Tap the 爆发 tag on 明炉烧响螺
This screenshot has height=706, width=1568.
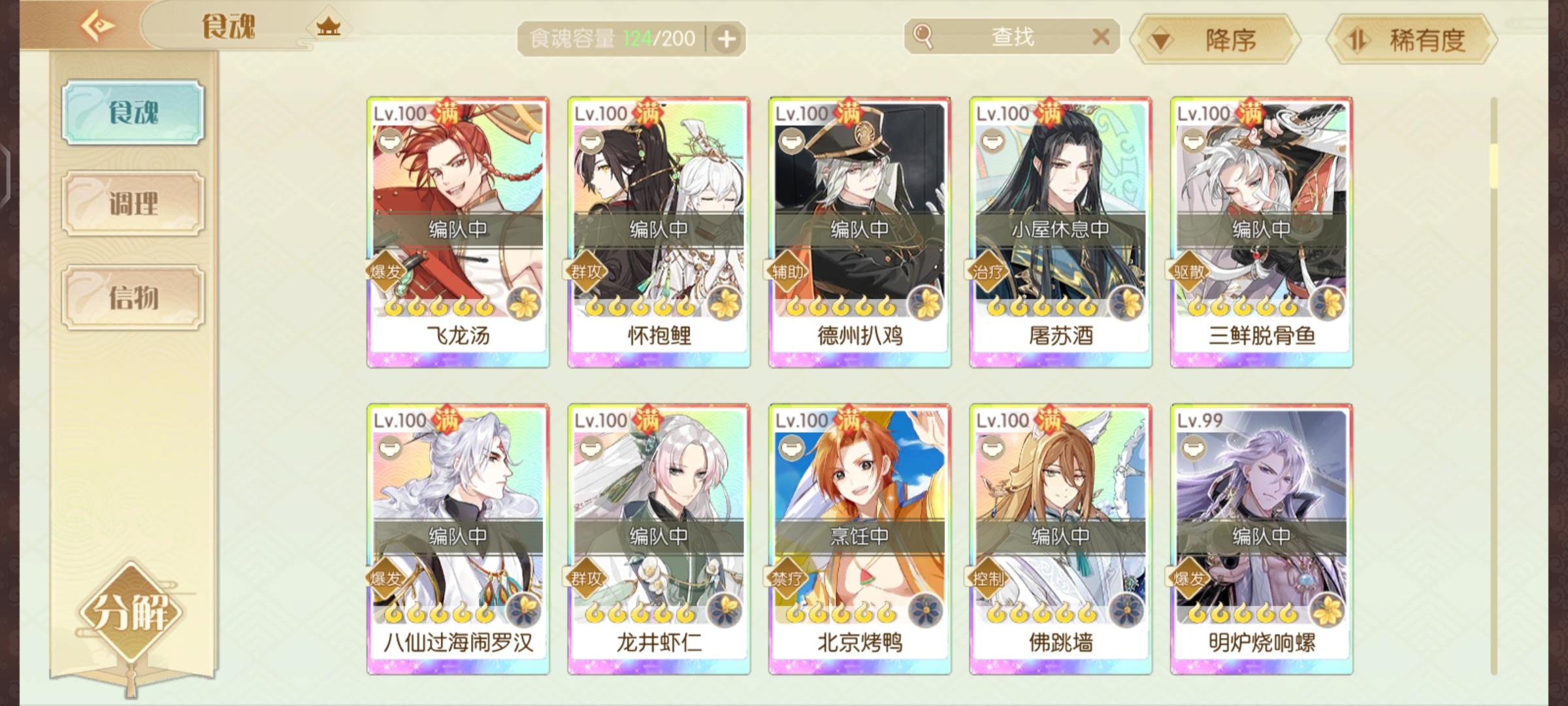pyautogui.click(x=1189, y=578)
